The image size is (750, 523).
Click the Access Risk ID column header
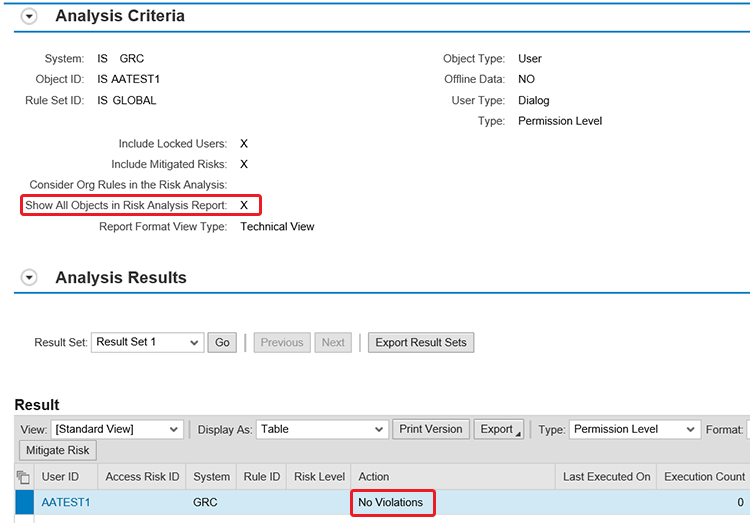pos(142,477)
